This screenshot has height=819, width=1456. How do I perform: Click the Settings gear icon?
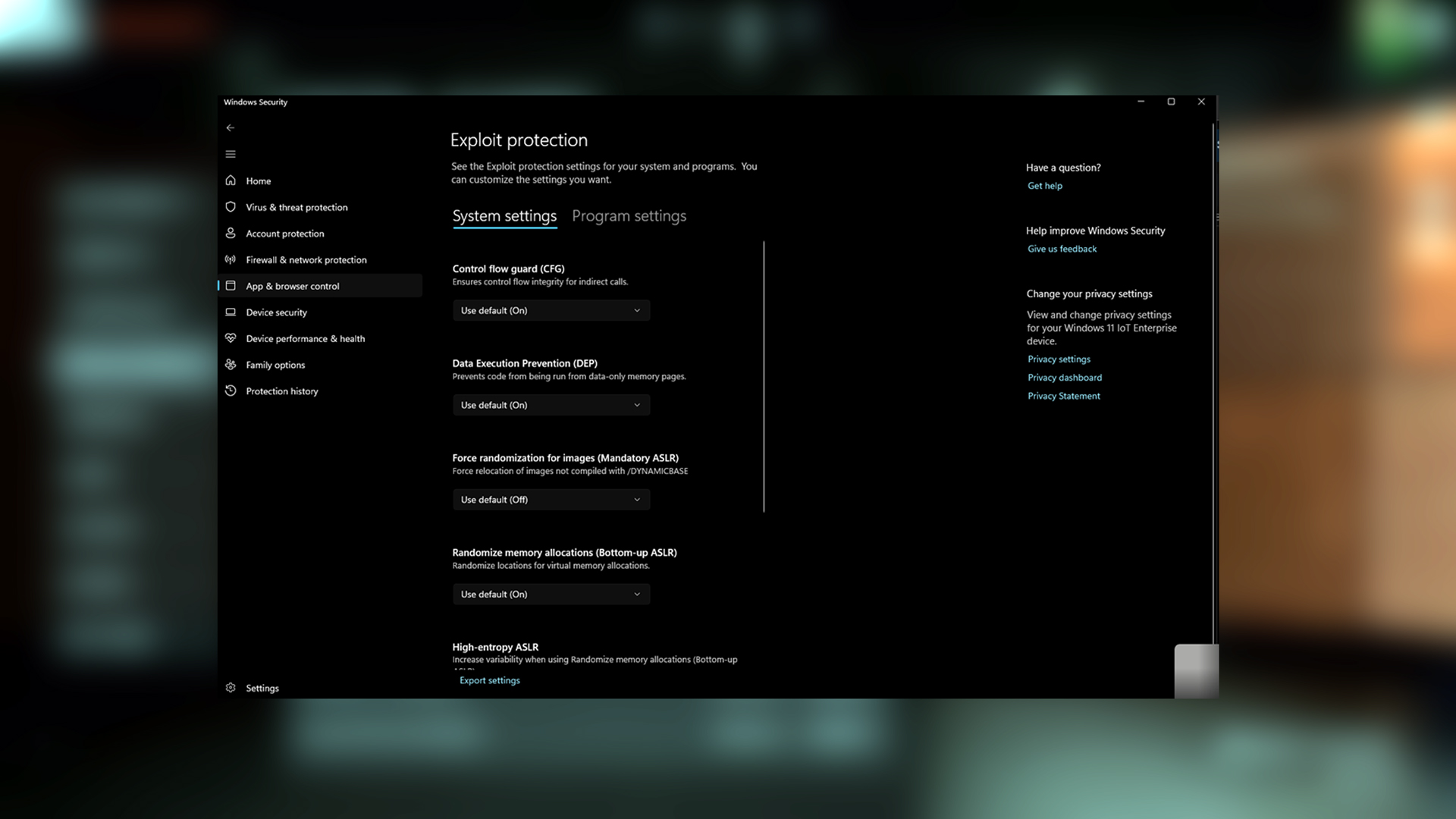tap(231, 688)
